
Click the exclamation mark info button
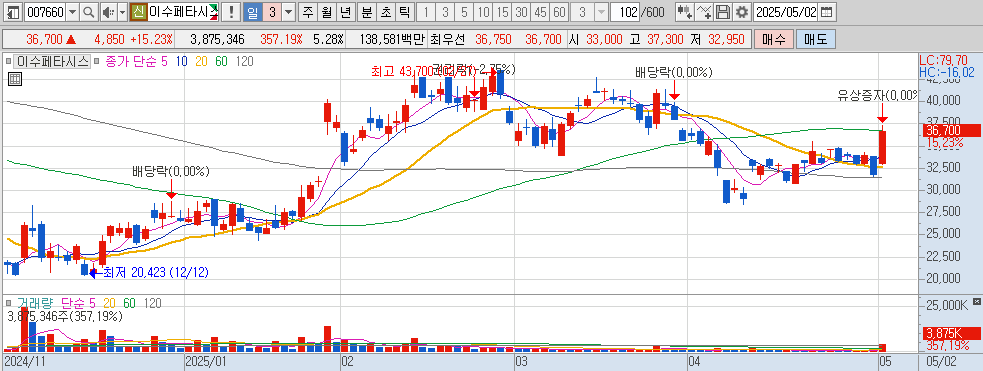(231, 12)
